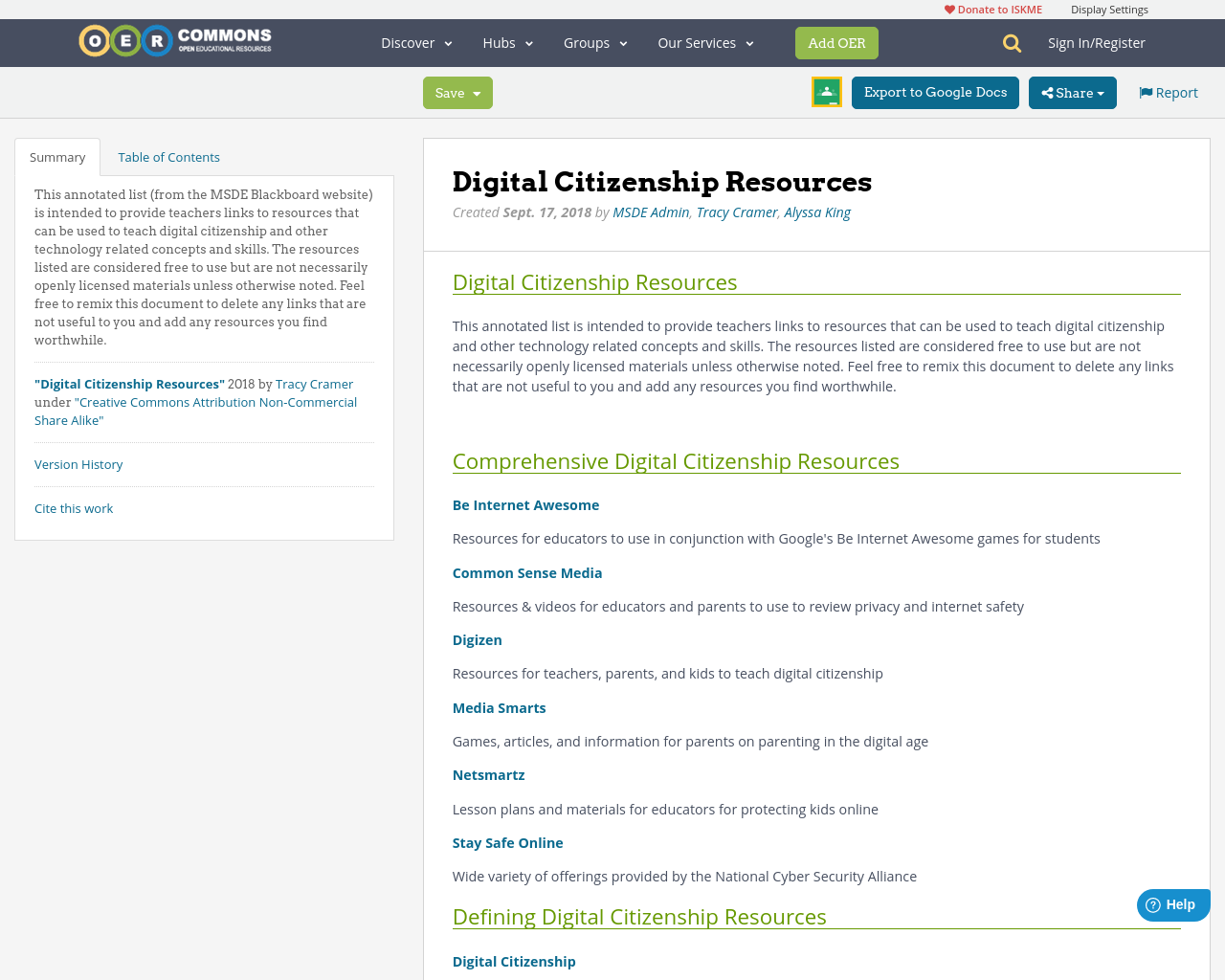The height and width of the screenshot is (980, 1225).
Task: Click the Report flag link
Action: (1169, 93)
